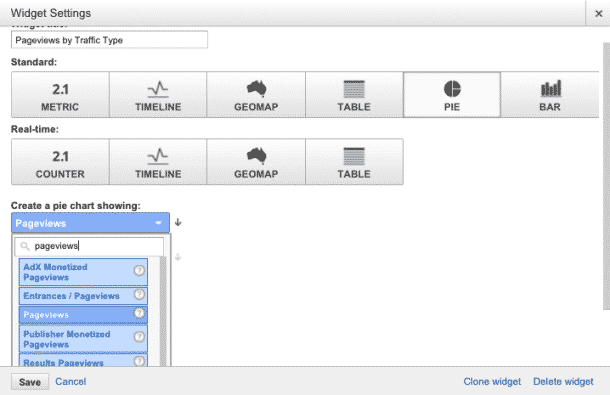Show help for Publisher Monetized Pageviews
The height and width of the screenshot is (395, 610).
tap(139, 337)
